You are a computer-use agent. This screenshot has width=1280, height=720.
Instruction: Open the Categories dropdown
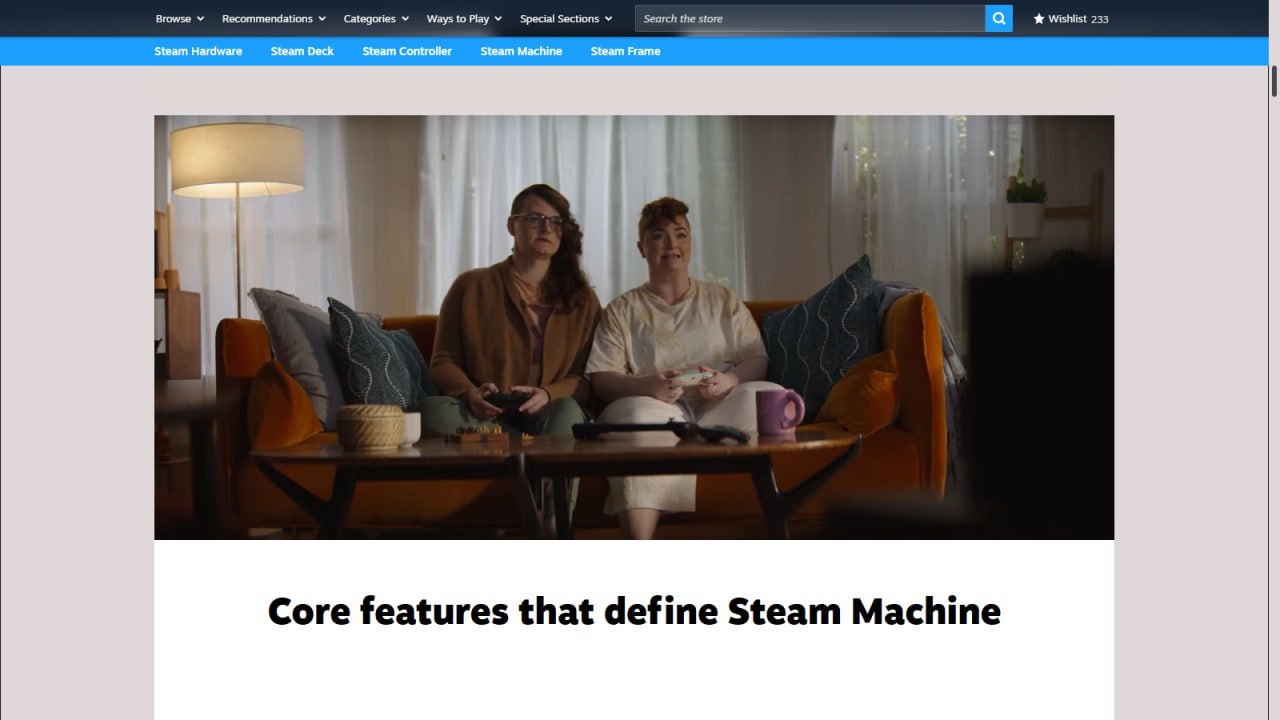(x=376, y=18)
